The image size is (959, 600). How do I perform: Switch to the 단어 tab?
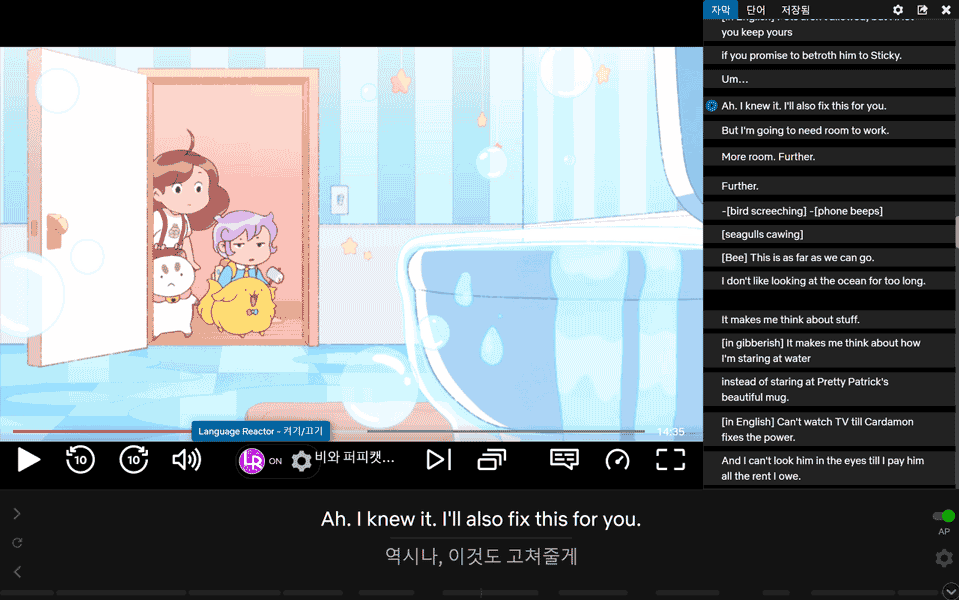[755, 9]
